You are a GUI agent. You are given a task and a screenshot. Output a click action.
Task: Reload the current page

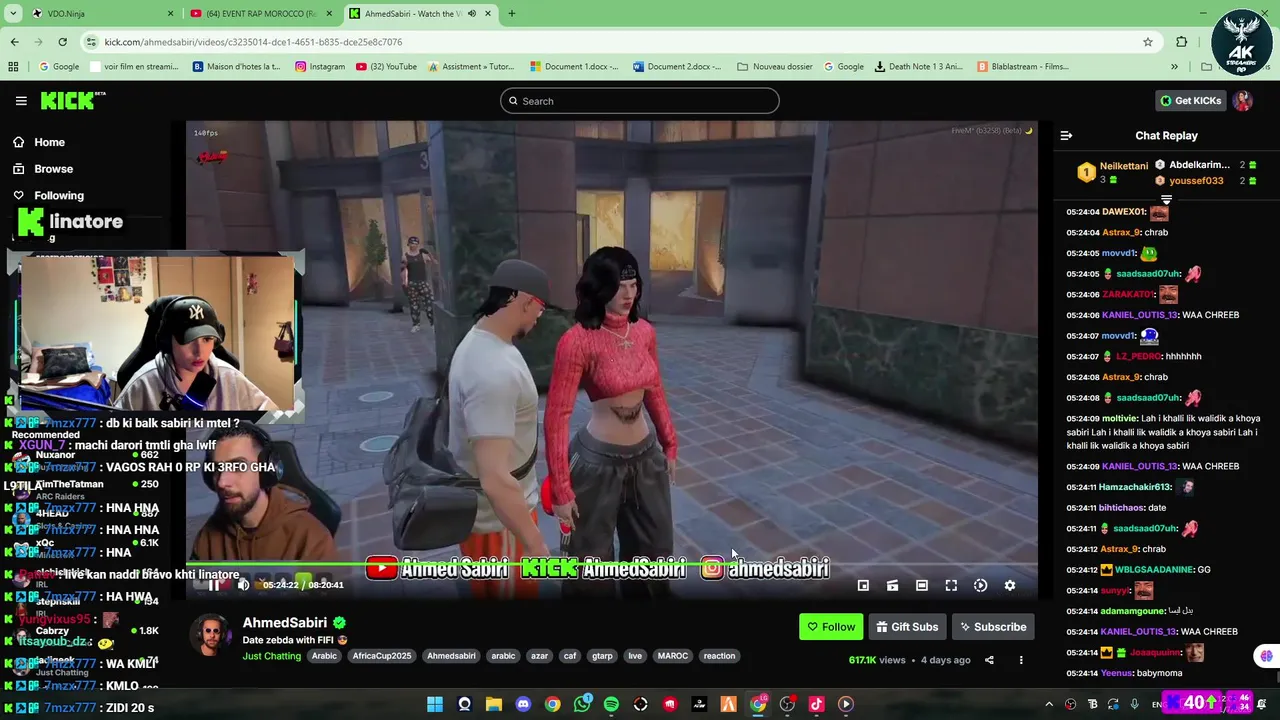tap(62, 42)
